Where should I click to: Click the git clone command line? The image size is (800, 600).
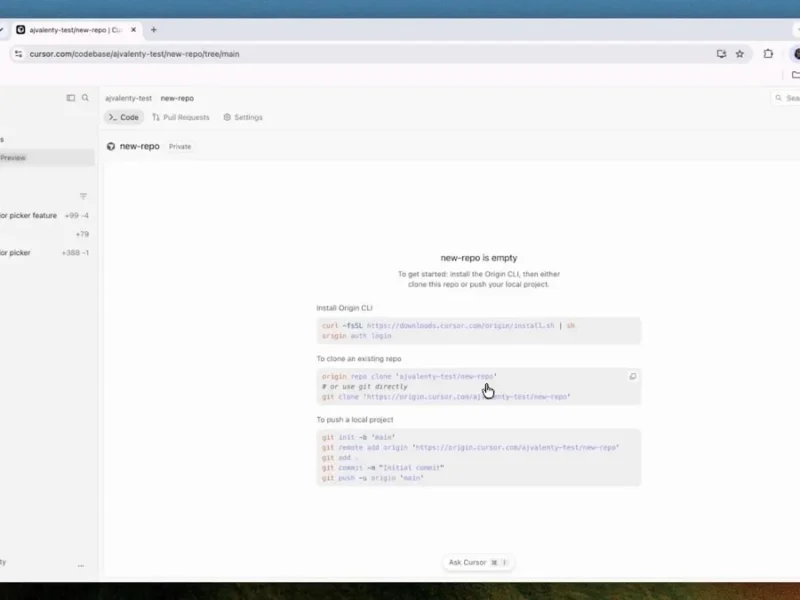(x=446, y=396)
